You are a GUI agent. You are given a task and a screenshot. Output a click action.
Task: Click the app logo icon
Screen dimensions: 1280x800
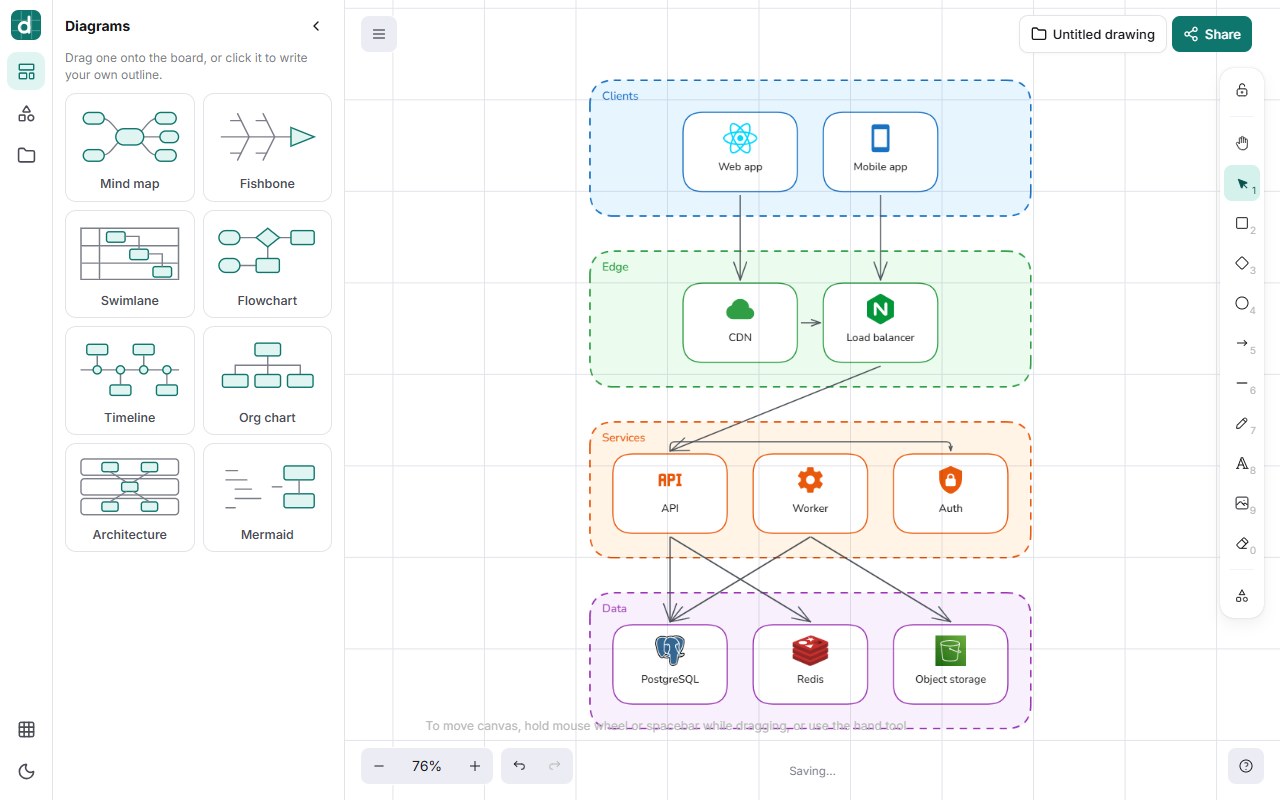[x=26, y=25]
